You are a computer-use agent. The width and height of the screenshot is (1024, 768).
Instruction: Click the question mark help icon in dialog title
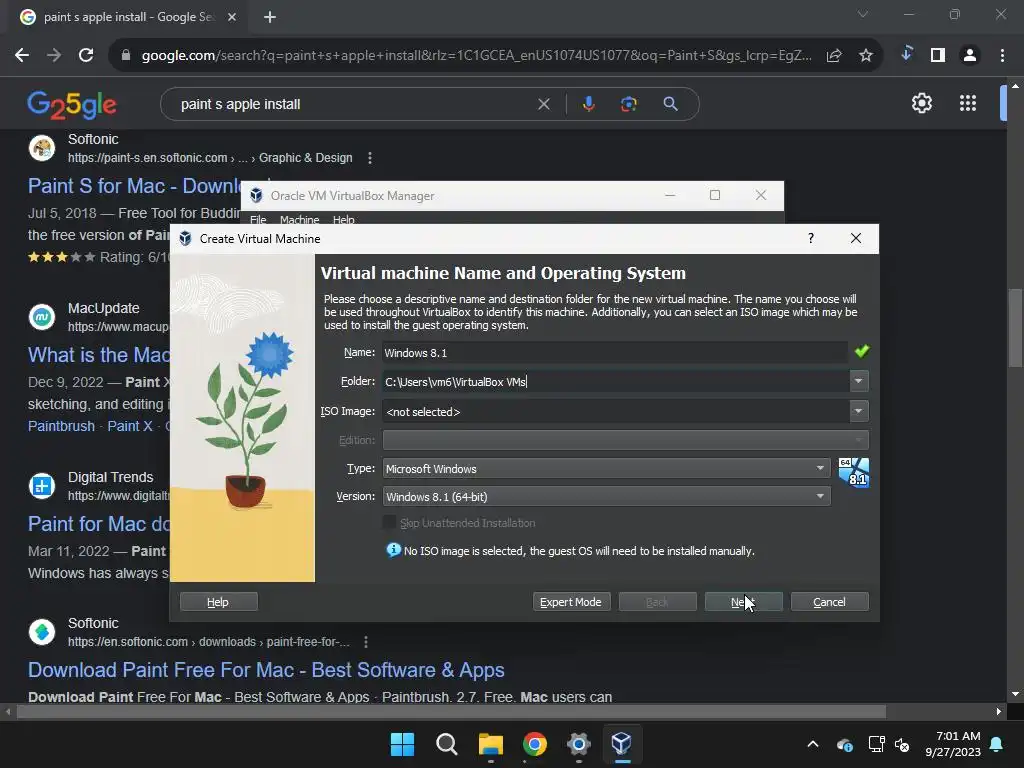click(x=811, y=238)
